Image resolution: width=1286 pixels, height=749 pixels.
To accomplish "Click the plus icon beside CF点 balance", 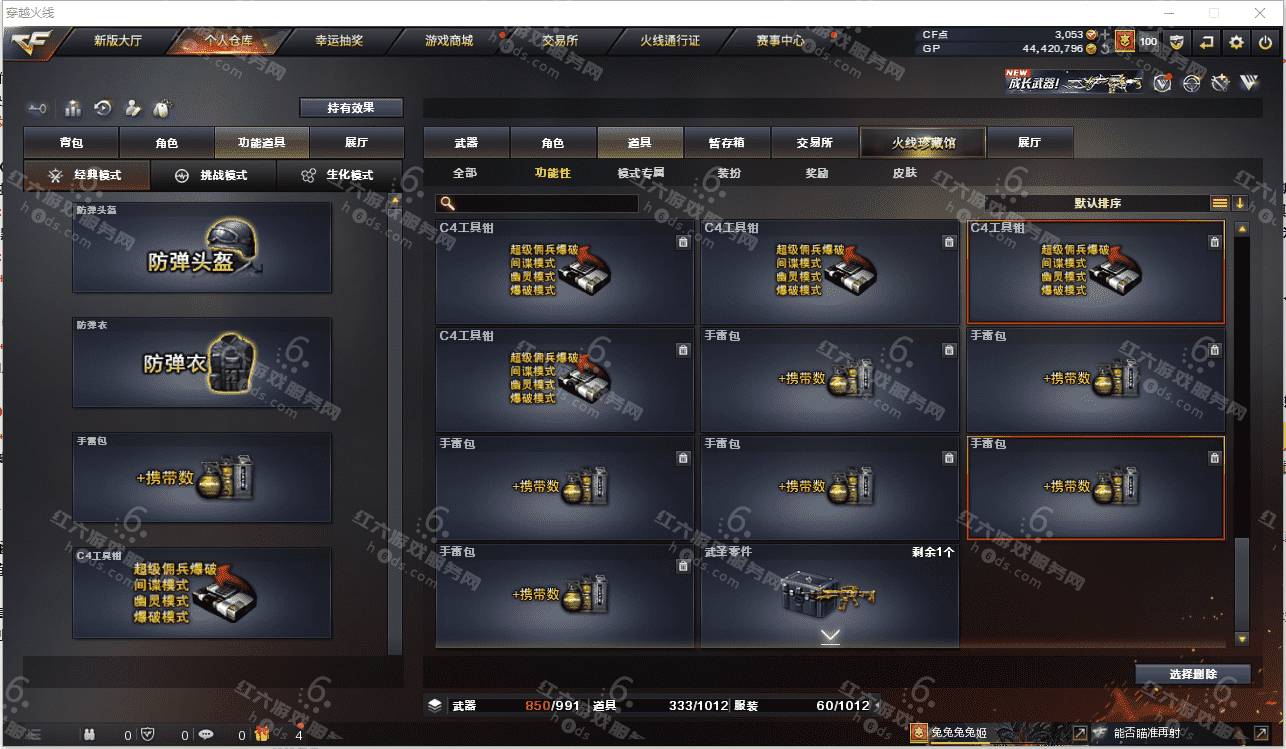I will 1104,35.
